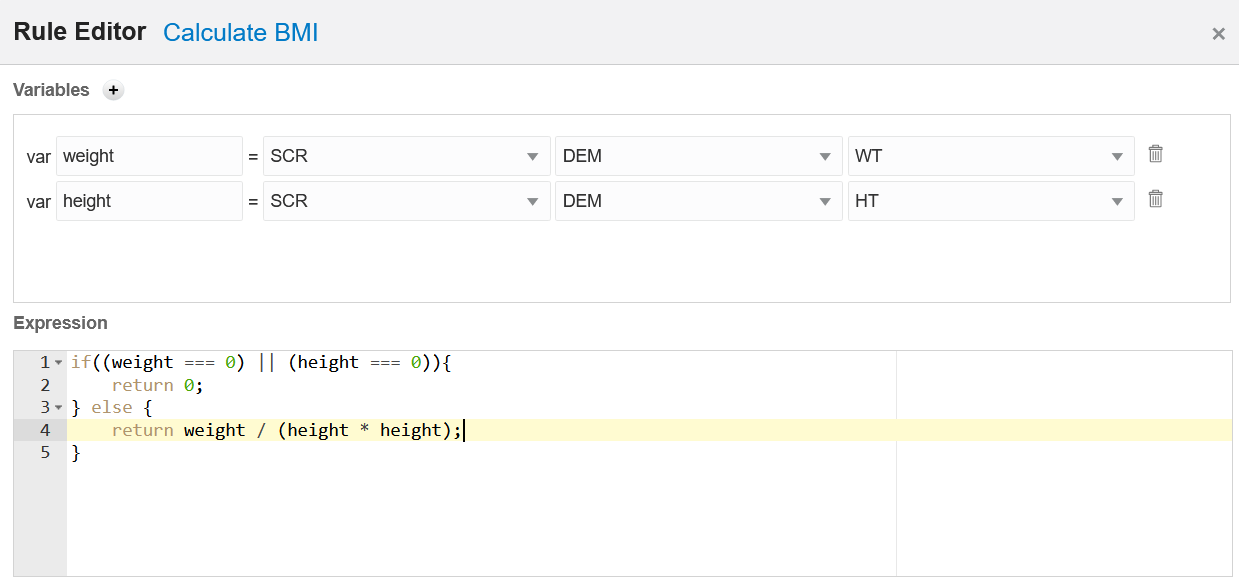This screenshot has width=1239, height=584.
Task: Open the HT item dropdown
Action: click(990, 201)
